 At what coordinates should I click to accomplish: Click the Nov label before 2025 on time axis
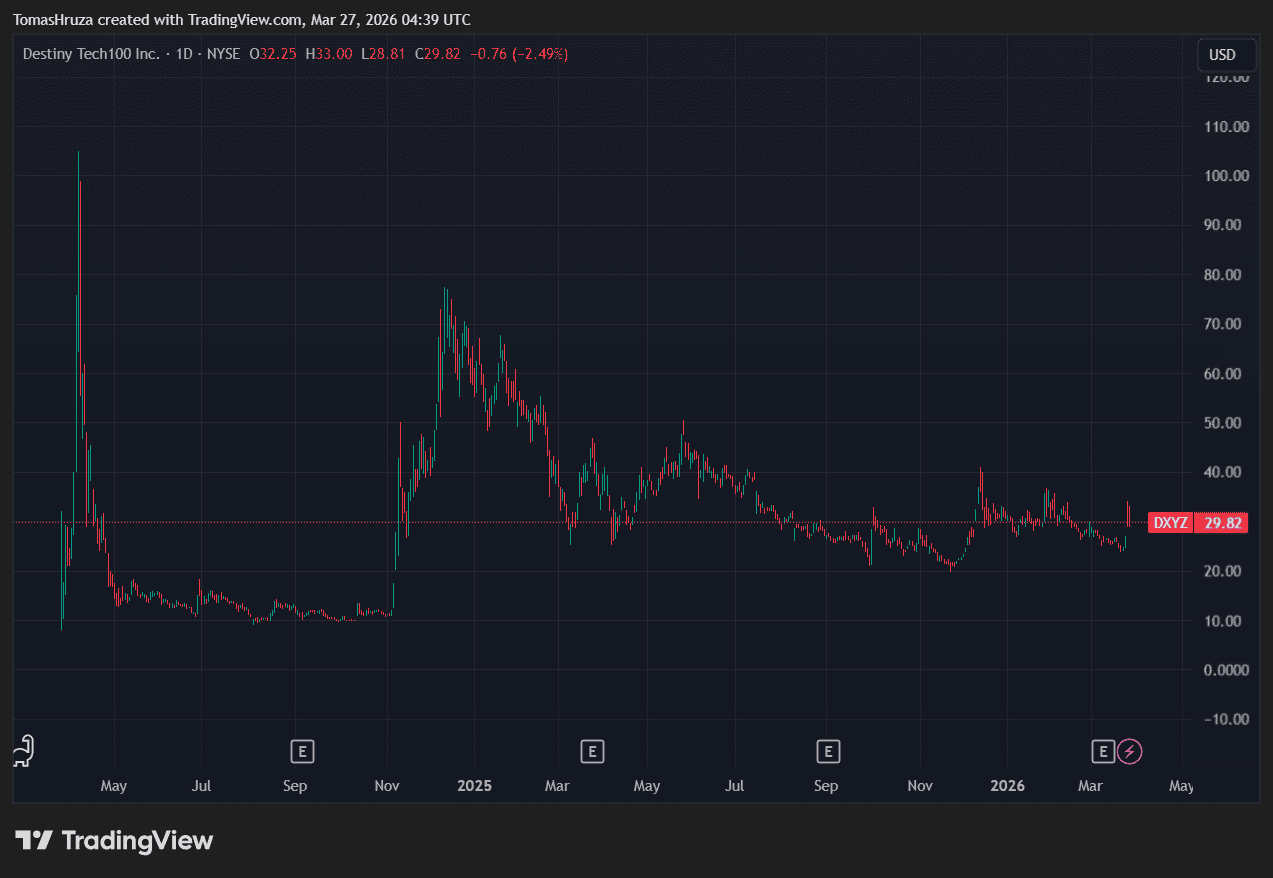coord(387,786)
